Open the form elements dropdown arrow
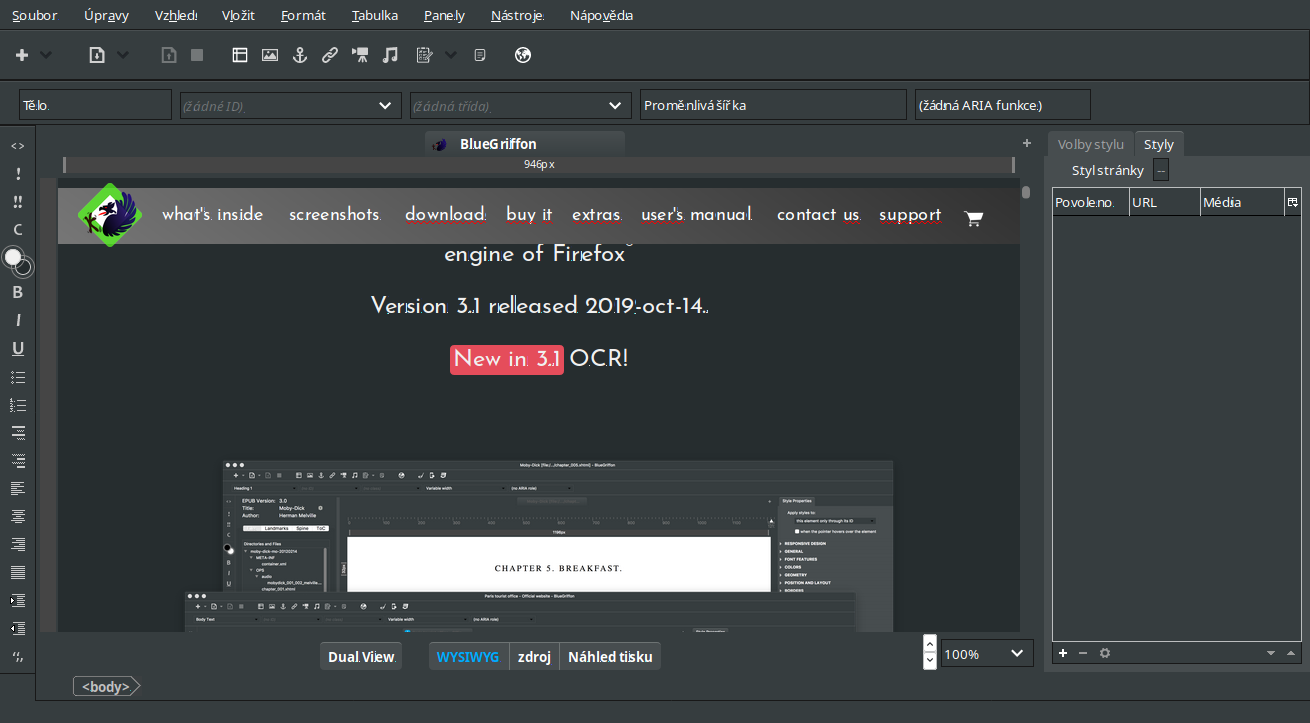This screenshot has width=1310, height=723. coord(451,55)
